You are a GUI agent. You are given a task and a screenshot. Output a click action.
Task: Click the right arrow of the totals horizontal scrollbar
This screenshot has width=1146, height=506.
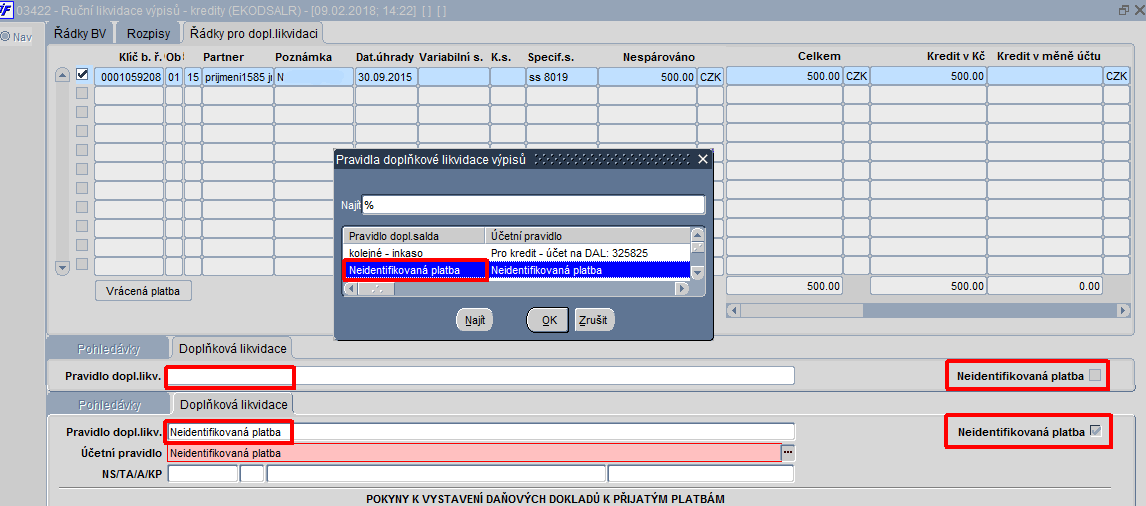[x=1124, y=311]
